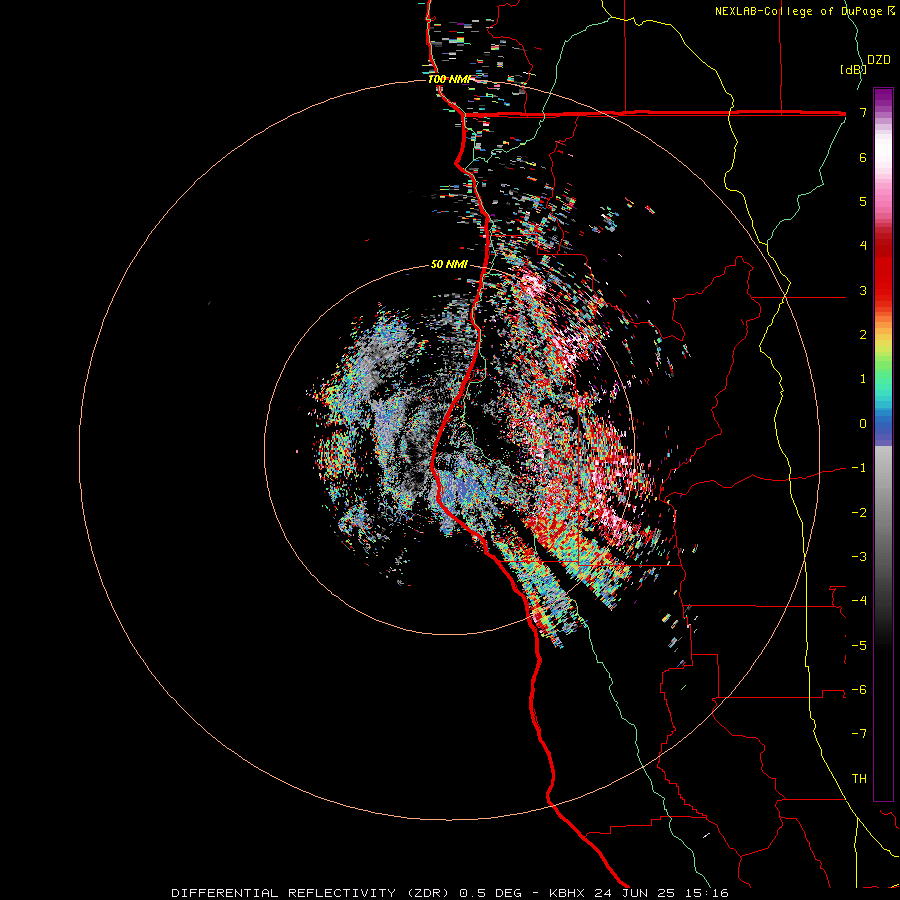Click the DIFFERENTIAL REFLECTIVITY (ZDR) caption text

point(312,893)
